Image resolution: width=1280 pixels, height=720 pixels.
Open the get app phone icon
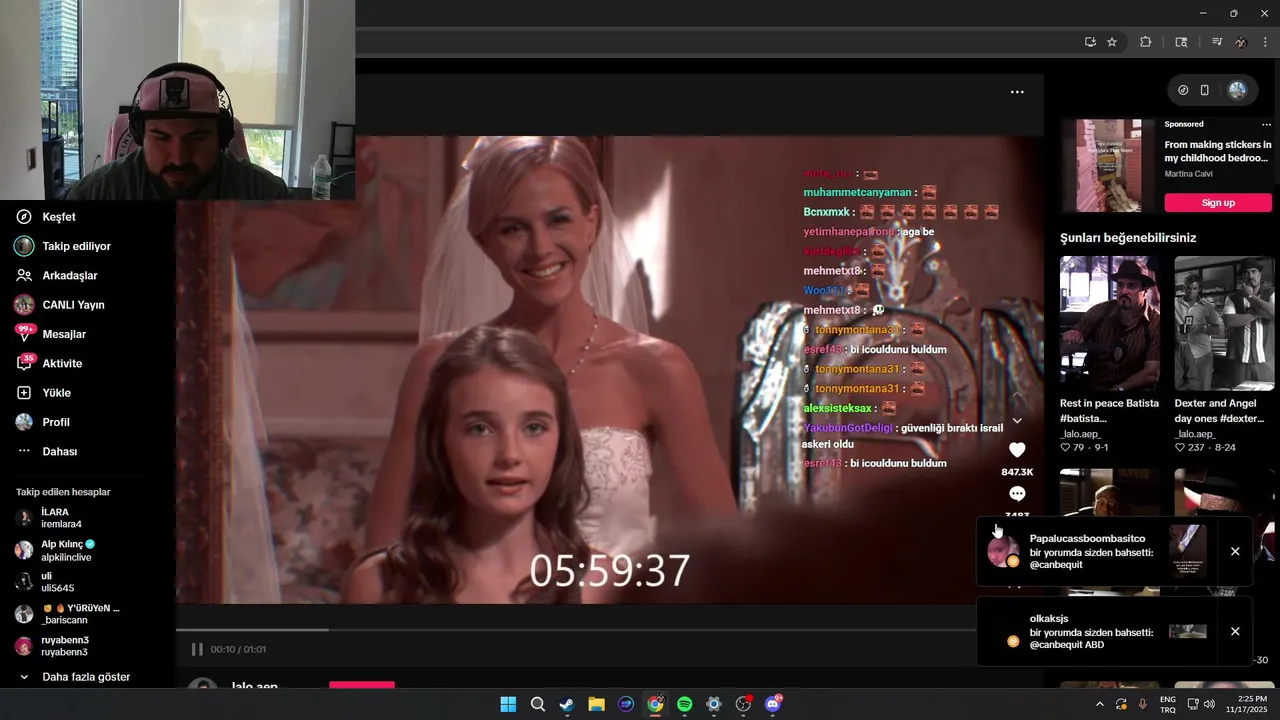click(1205, 90)
